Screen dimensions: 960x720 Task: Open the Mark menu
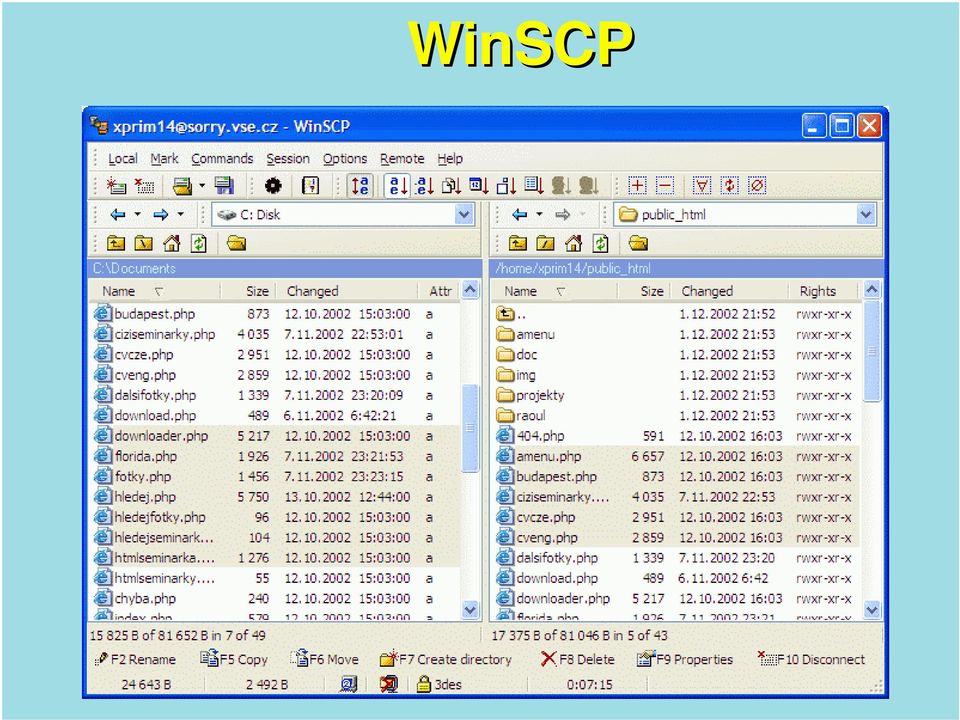point(164,159)
